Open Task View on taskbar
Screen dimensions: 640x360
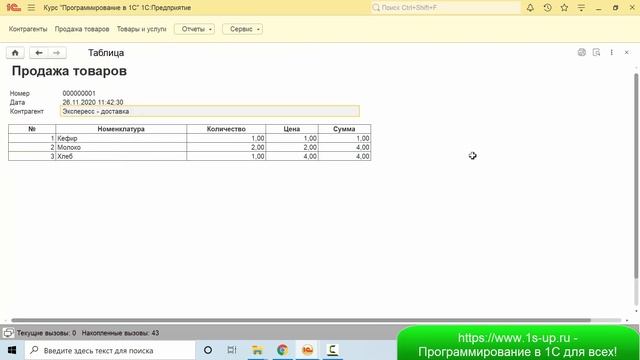click(232, 350)
